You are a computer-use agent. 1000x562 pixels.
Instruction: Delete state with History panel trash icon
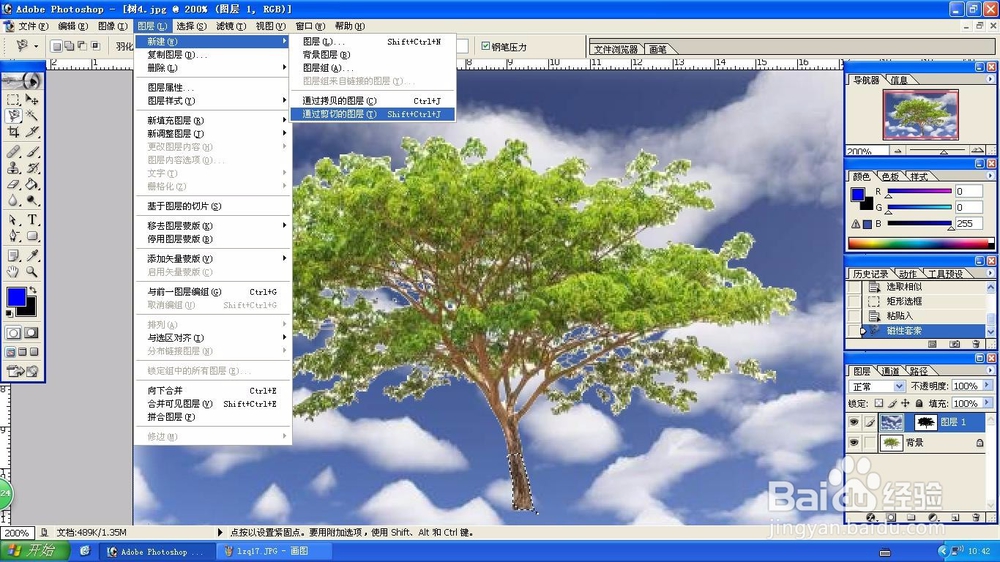(x=976, y=344)
